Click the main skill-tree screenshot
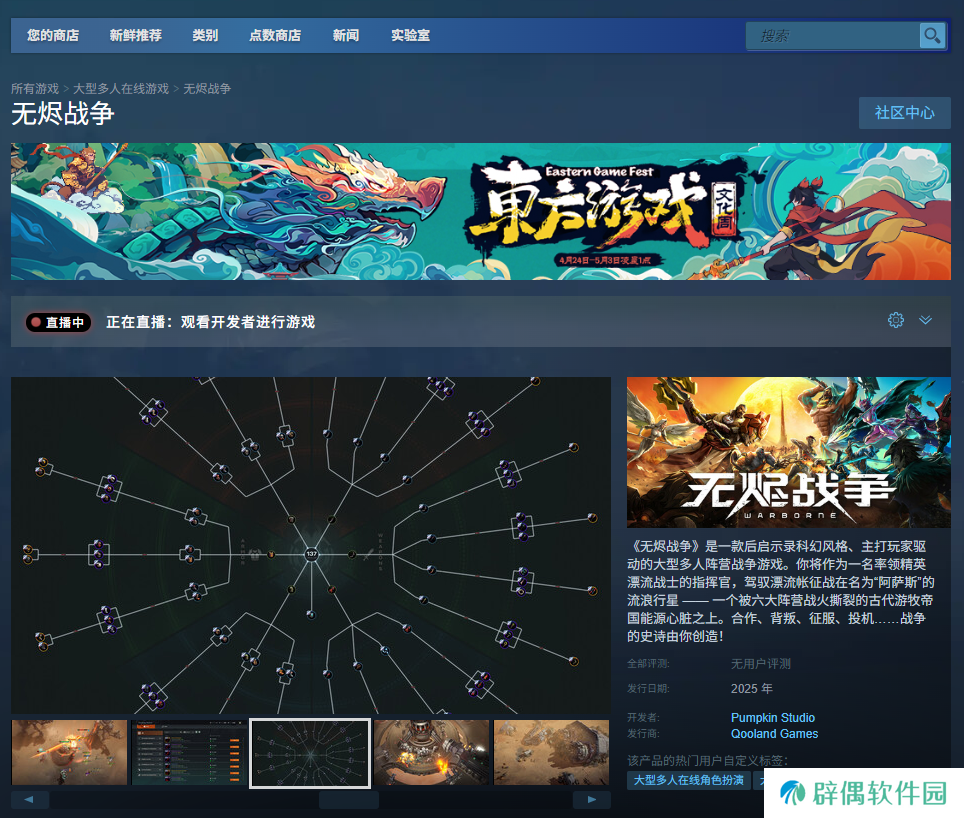Image resolution: width=964 pixels, height=818 pixels. [311, 545]
